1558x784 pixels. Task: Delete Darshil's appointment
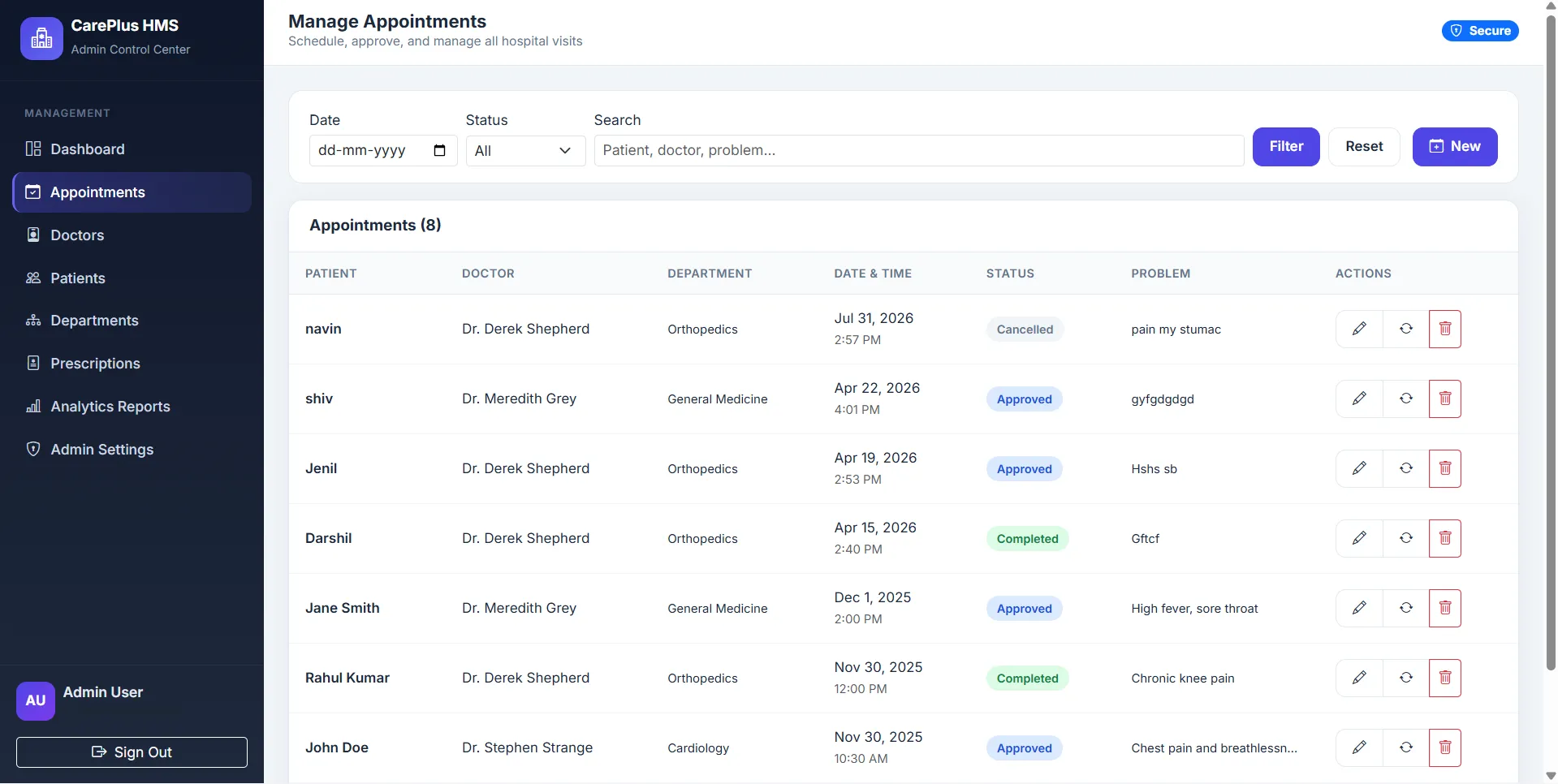tap(1445, 538)
